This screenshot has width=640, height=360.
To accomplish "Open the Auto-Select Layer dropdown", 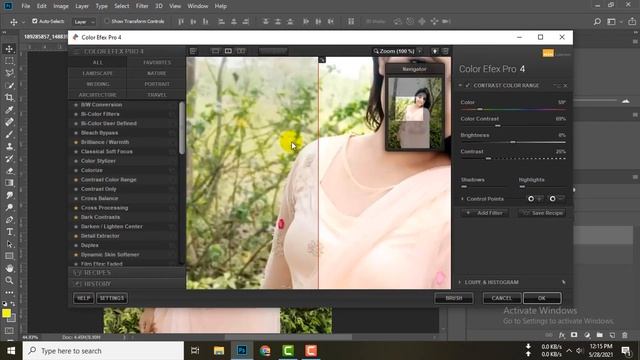I will (x=84, y=22).
